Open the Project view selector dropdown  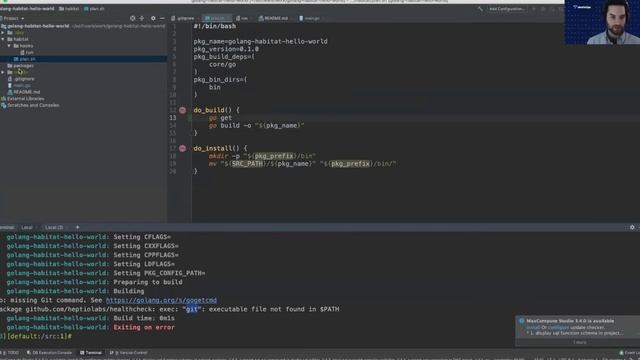click(x=13, y=18)
